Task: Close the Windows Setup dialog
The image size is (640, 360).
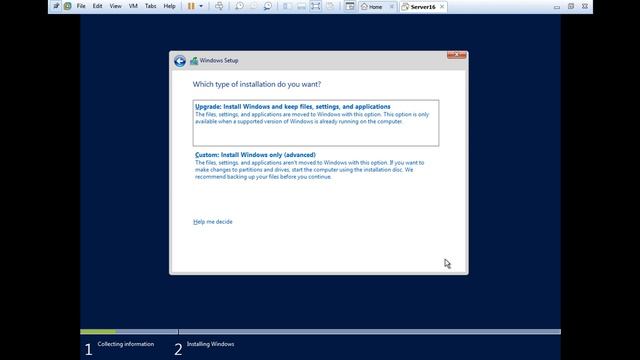Action: point(456,55)
